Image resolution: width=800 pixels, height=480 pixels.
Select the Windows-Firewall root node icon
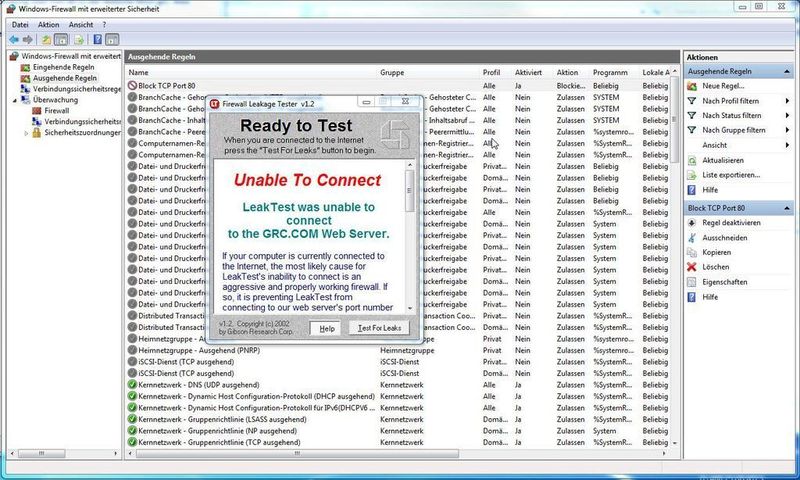click(14, 56)
